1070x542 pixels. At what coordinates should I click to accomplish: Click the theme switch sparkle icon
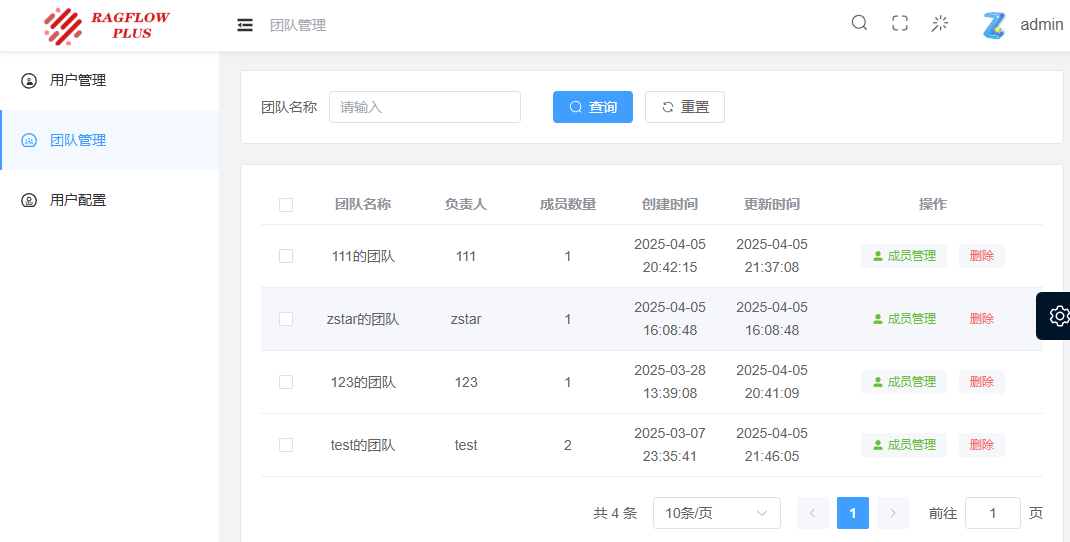940,23
